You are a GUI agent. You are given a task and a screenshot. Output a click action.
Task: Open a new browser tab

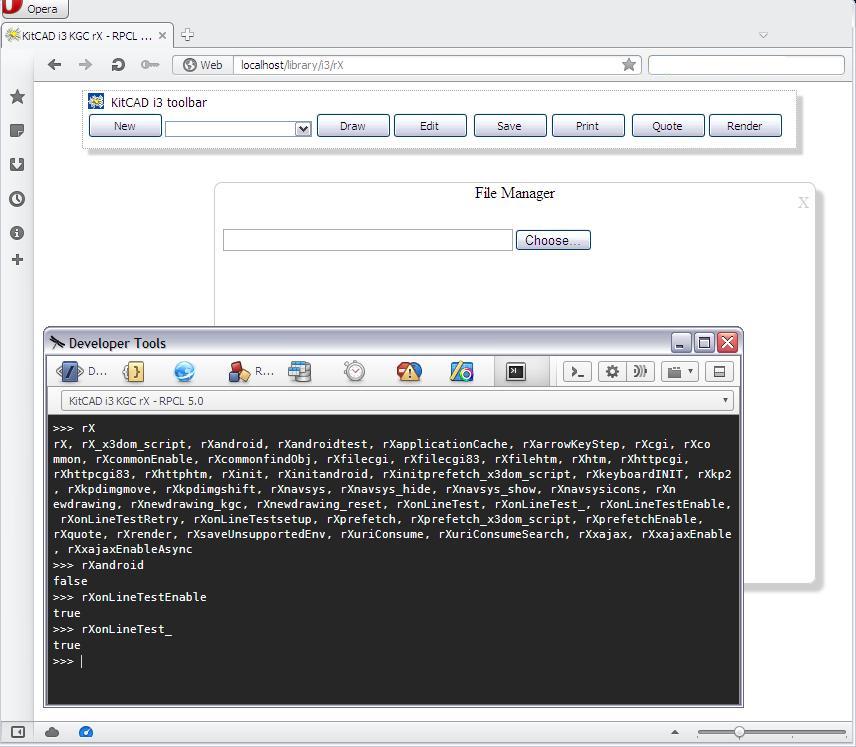(x=187, y=35)
